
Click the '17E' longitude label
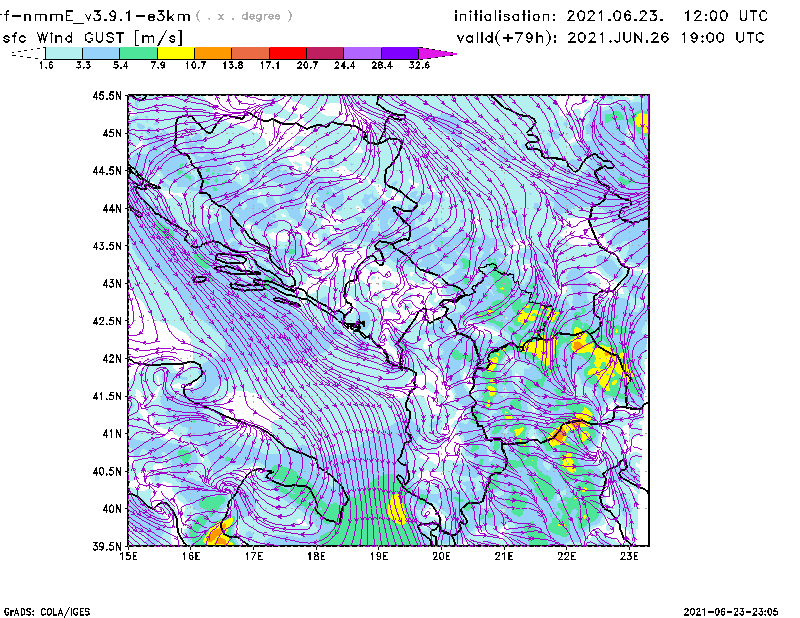(254, 556)
